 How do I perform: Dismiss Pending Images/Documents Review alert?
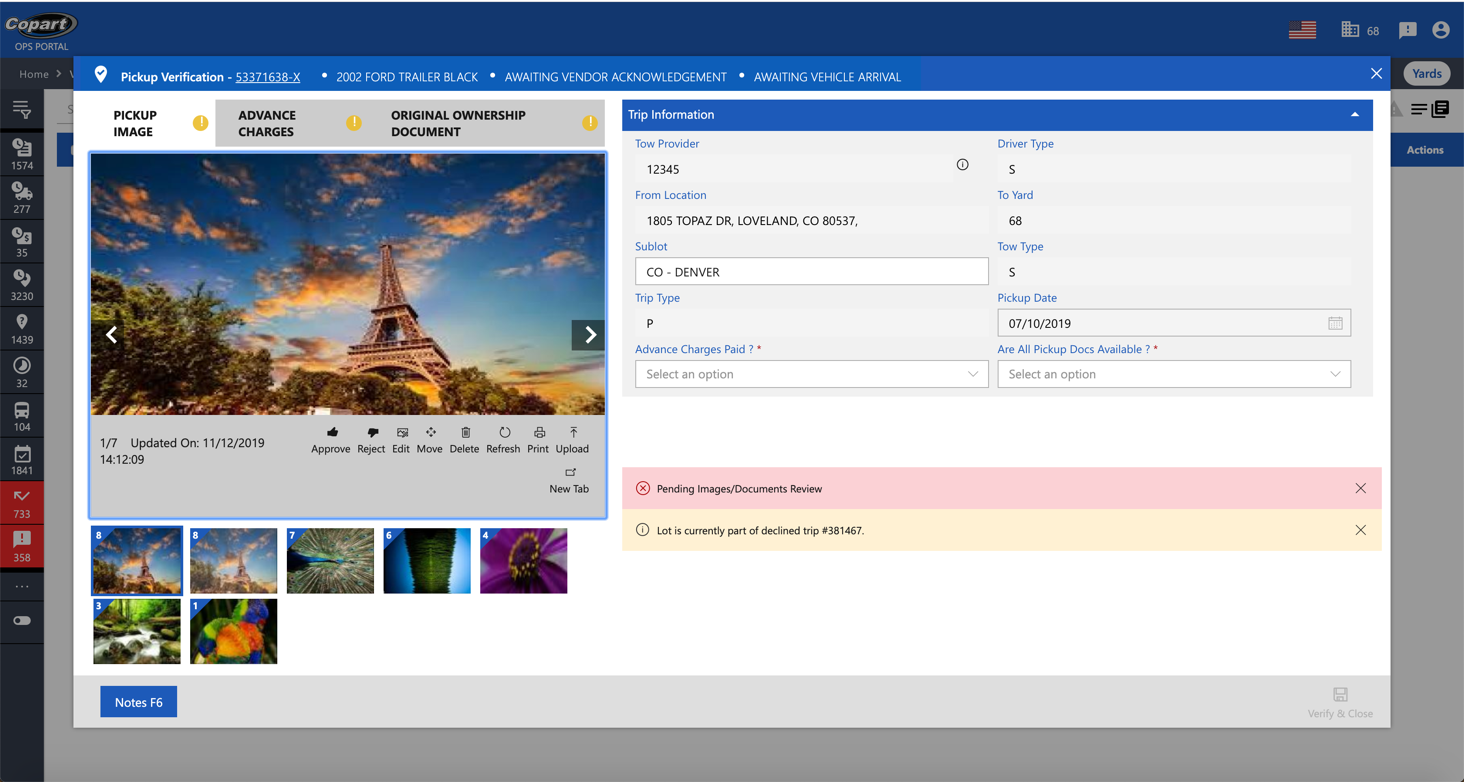tap(1360, 488)
